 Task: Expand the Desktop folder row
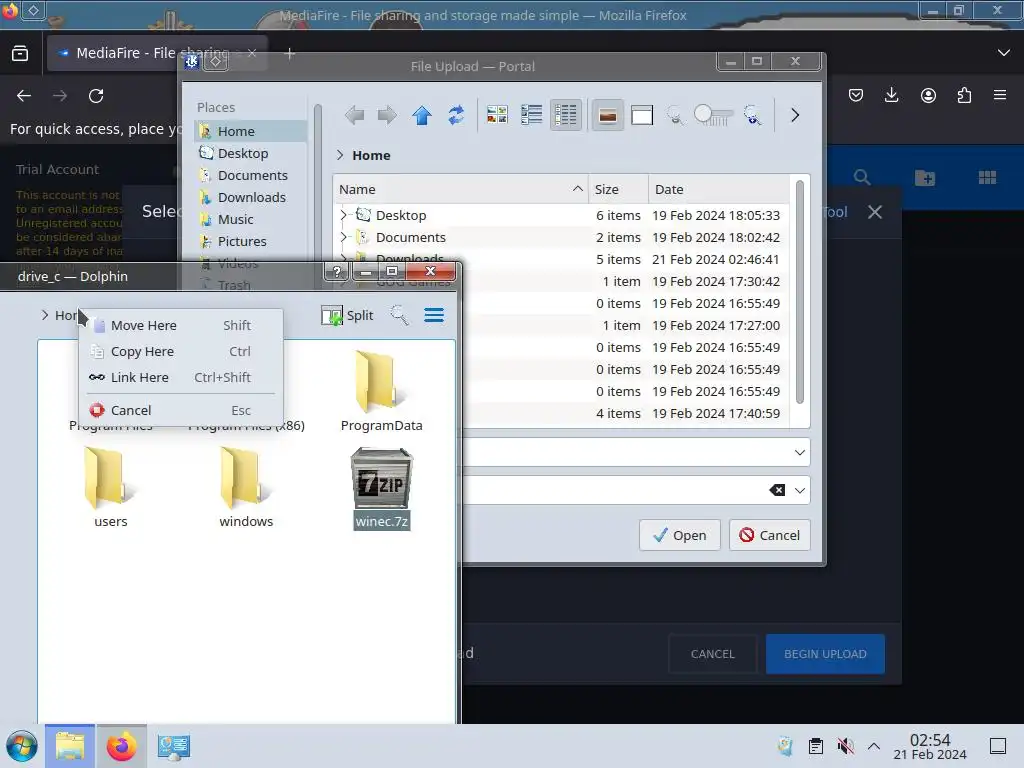click(x=344, y=215)
